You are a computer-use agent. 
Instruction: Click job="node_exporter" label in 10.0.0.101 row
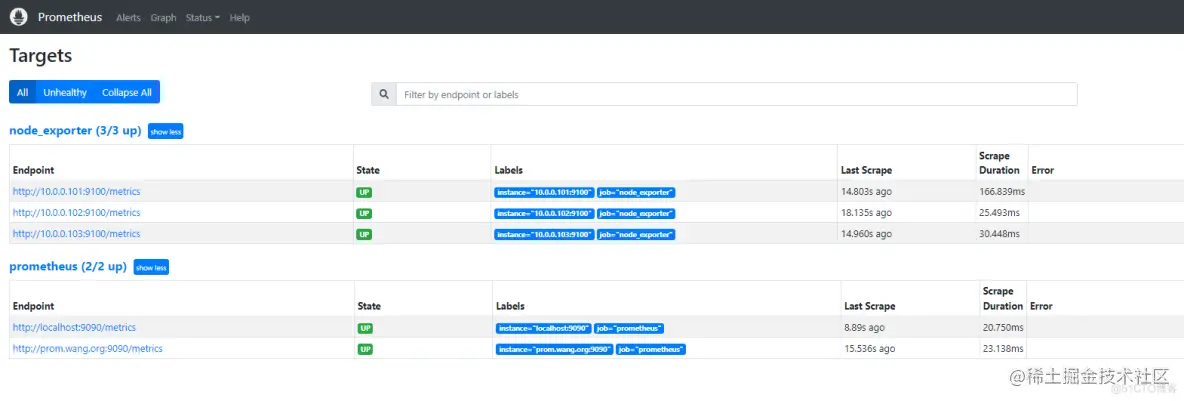point(636,193)
